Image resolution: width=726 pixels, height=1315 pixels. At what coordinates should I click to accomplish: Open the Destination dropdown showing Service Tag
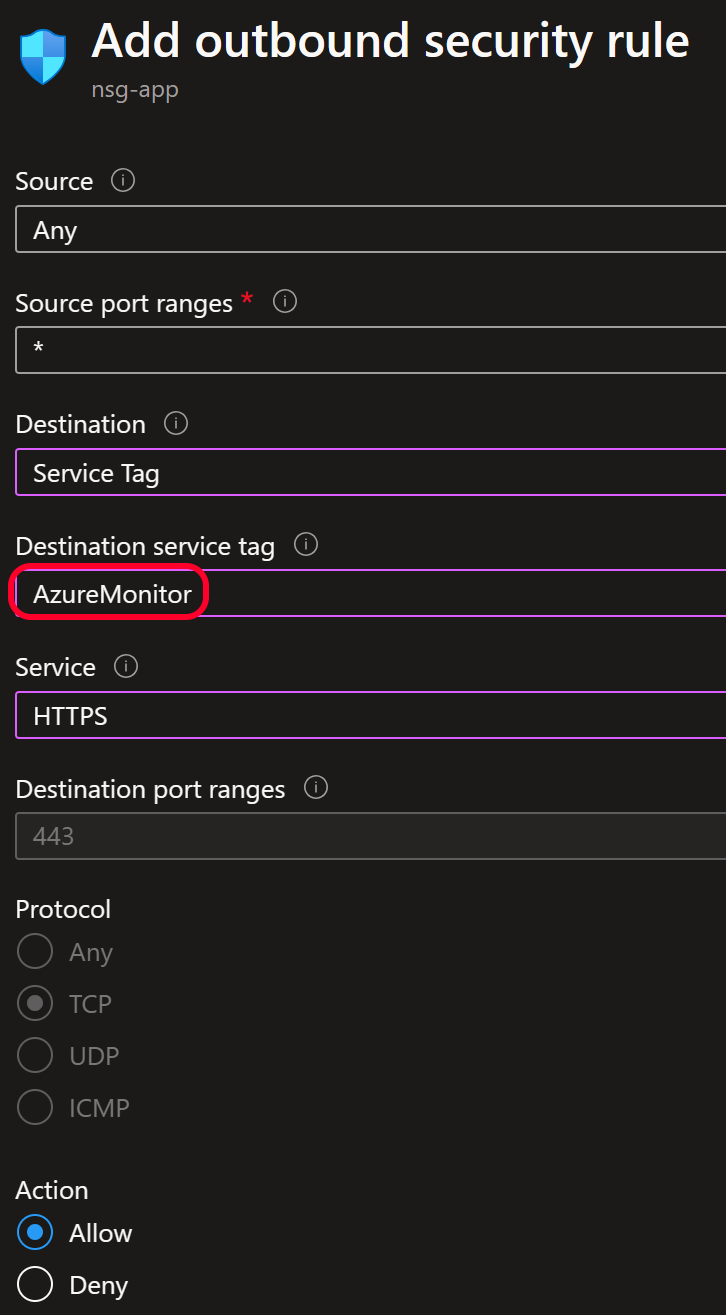[x=371, y=472]
